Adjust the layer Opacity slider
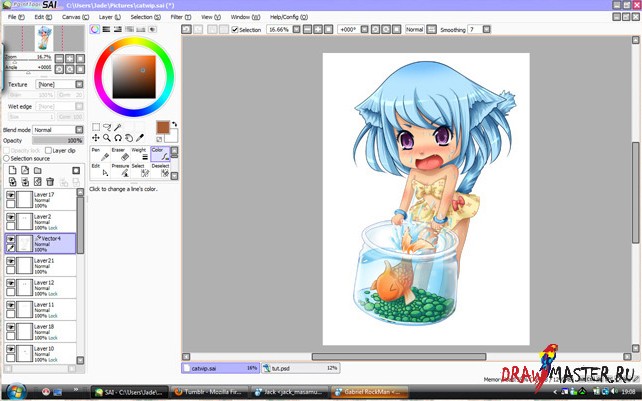Image resolution: width=642 pixels, height=401 pixels. (58, 140)
